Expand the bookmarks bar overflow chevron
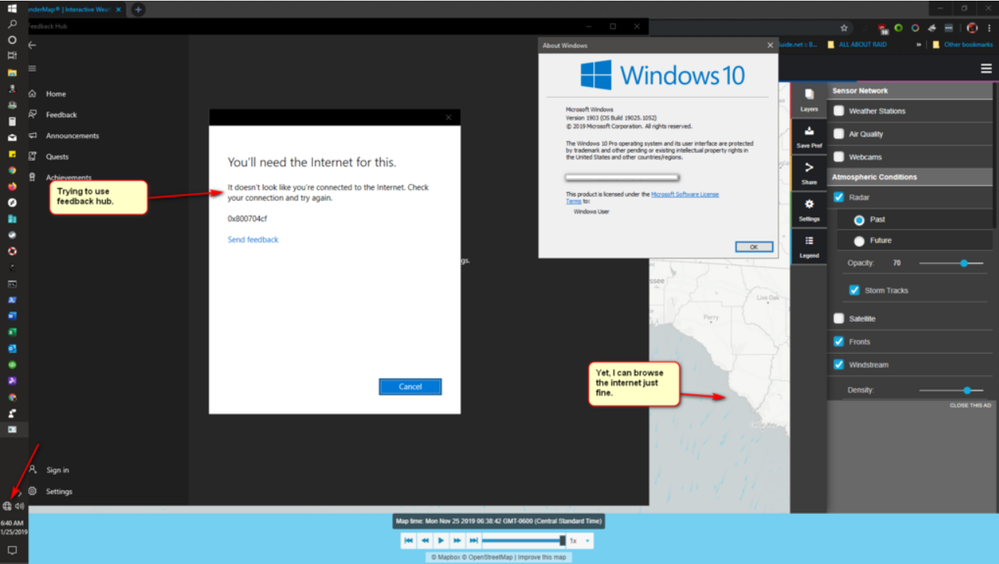Image resolution: width=999 pixels, height=564 pixels. pyautogui.click(x=919, y=45)
